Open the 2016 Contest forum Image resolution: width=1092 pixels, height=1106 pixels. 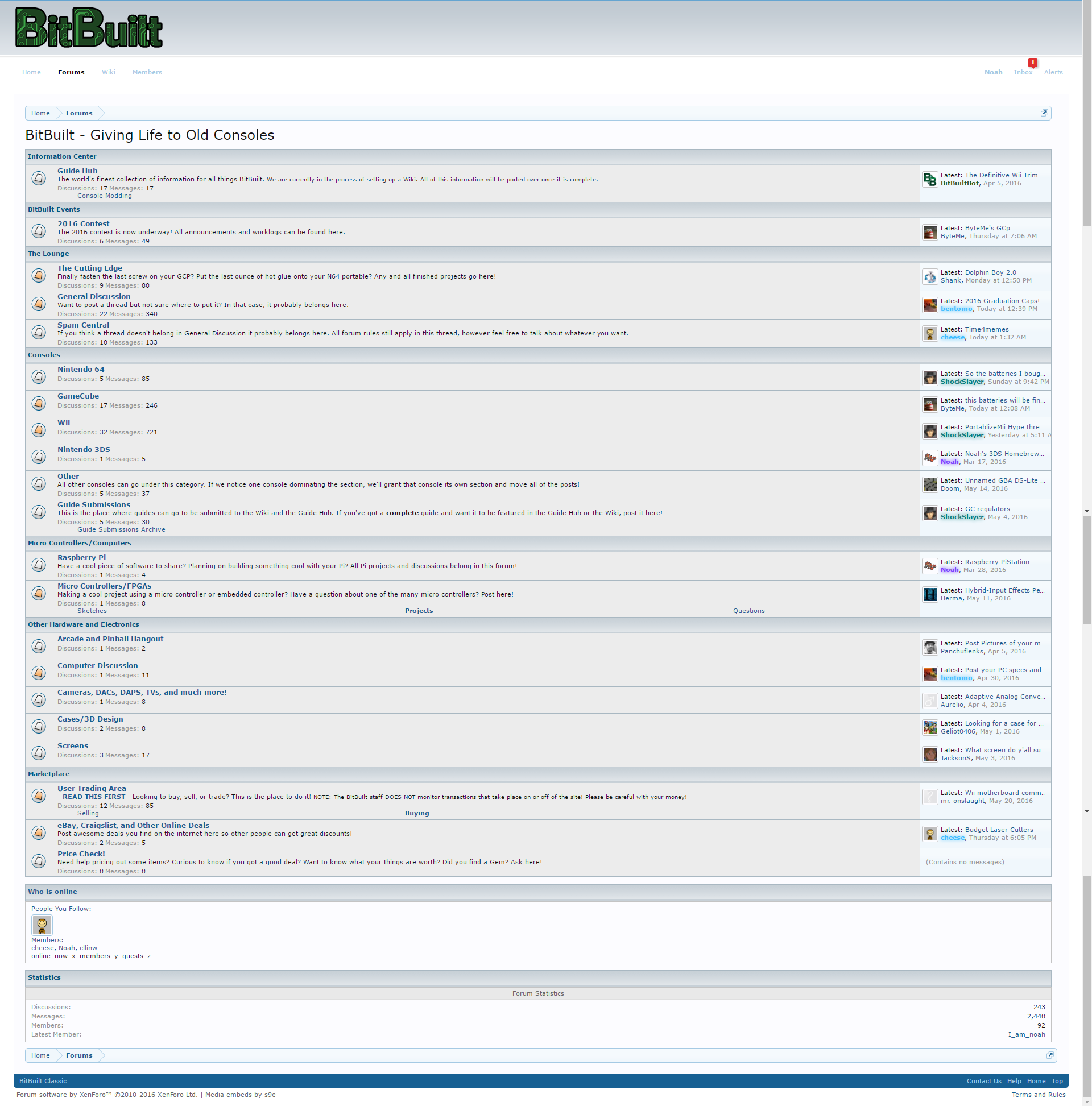(83, 224)
